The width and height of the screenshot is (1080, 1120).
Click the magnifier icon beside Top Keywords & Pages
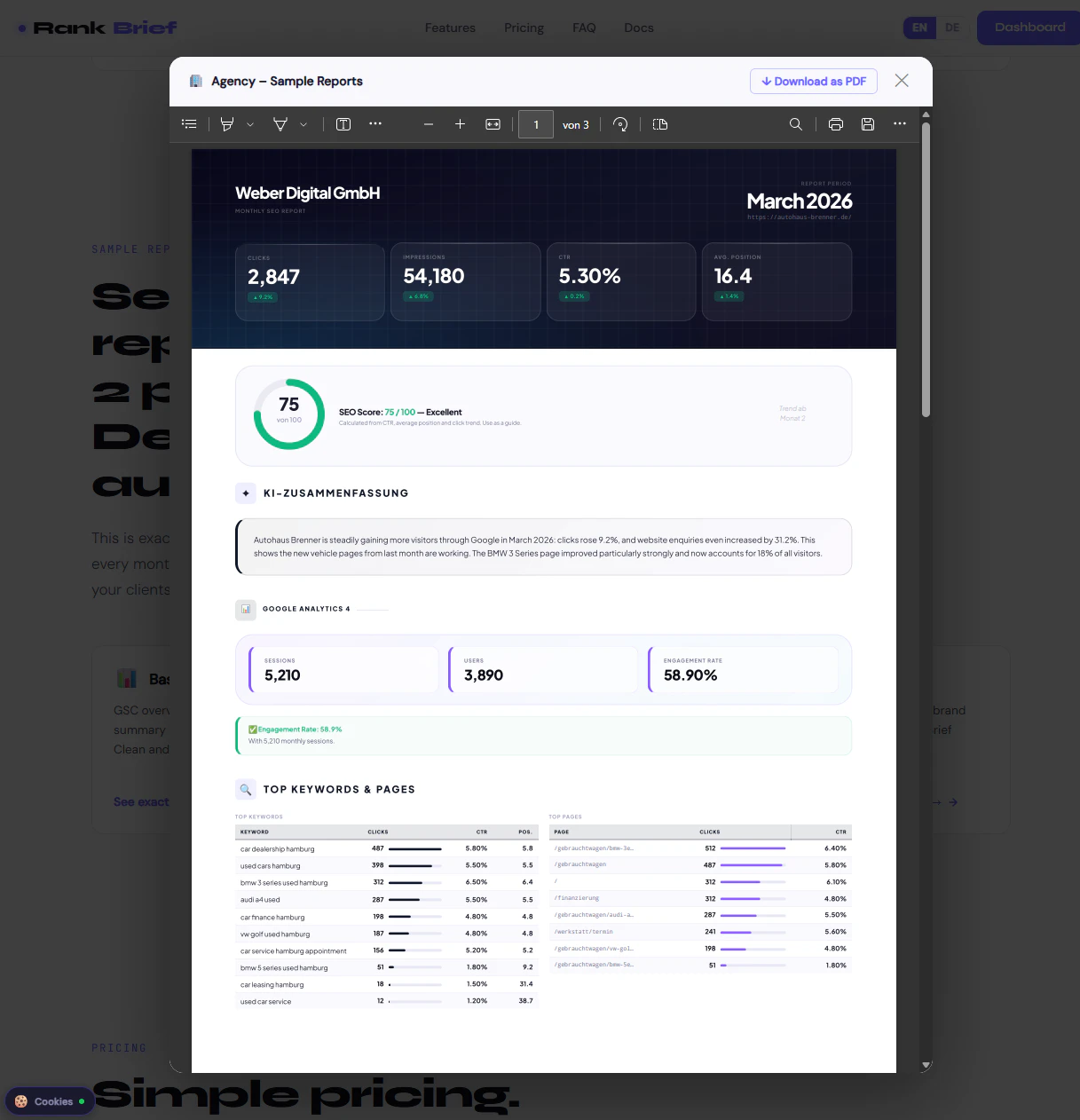pos(246,789)
